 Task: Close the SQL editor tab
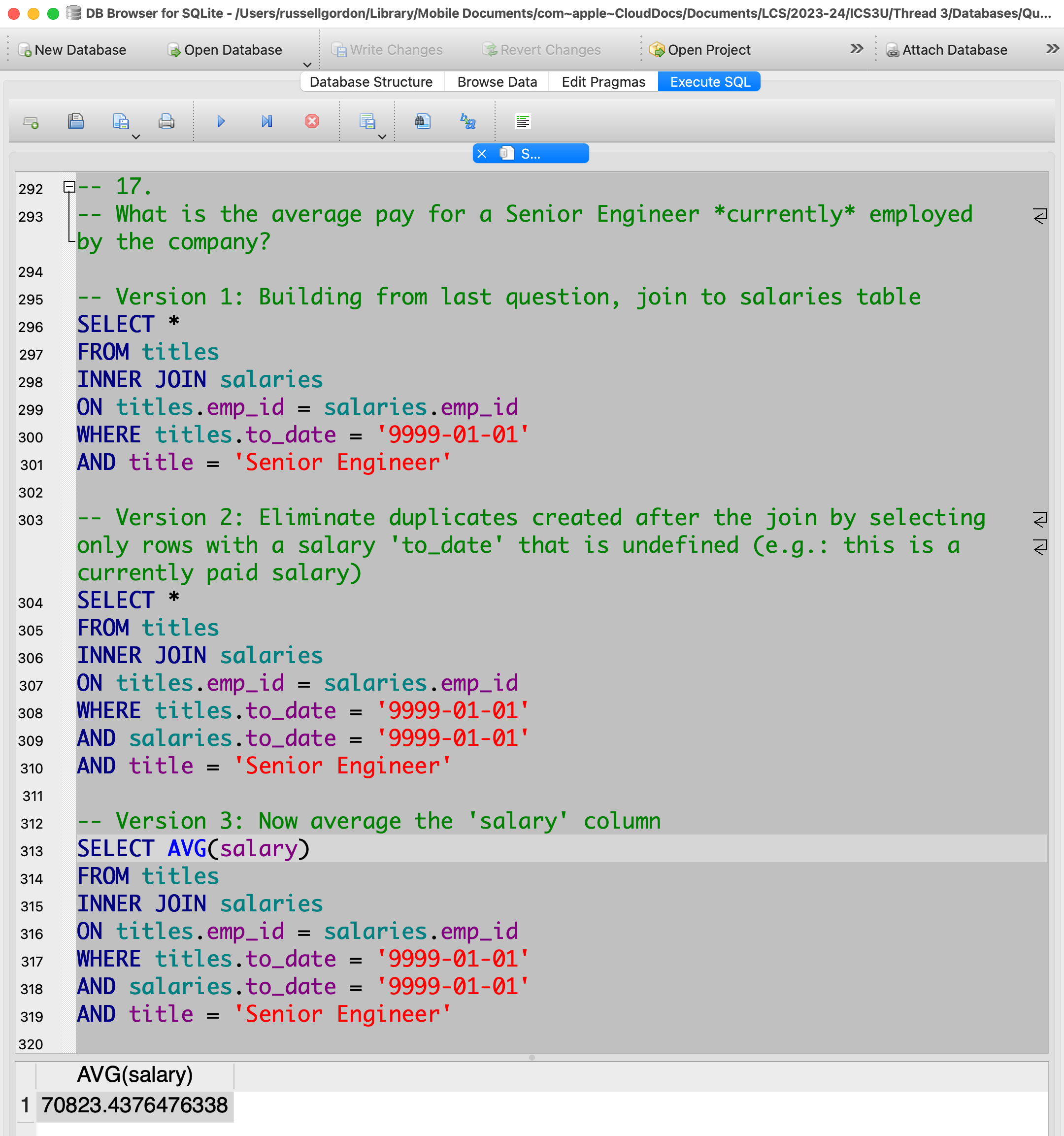pos(482,154)
